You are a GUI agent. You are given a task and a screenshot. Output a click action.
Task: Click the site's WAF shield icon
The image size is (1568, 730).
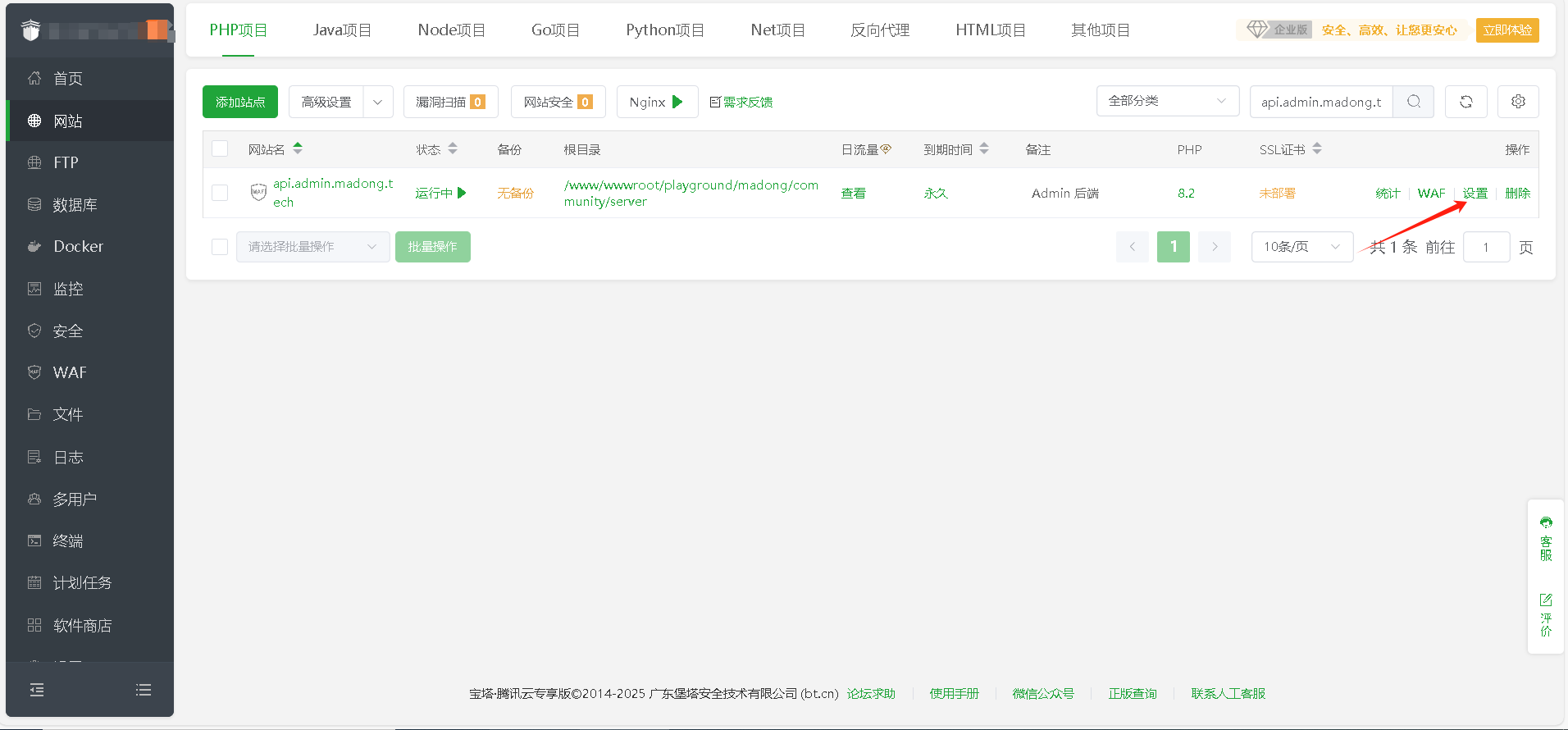coord(258,193)
